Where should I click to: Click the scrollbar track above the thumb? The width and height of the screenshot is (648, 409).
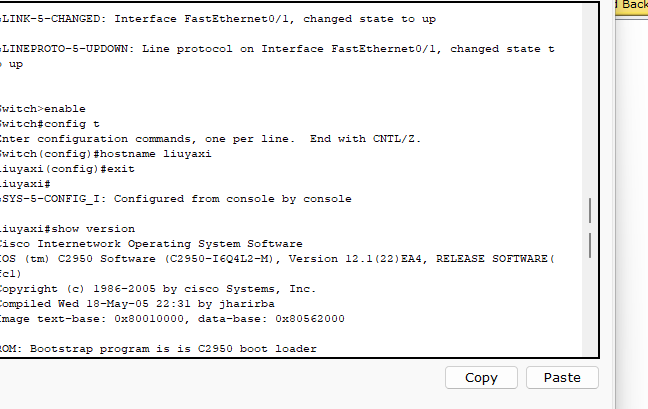pyautogui.click(x=590, y=99)
